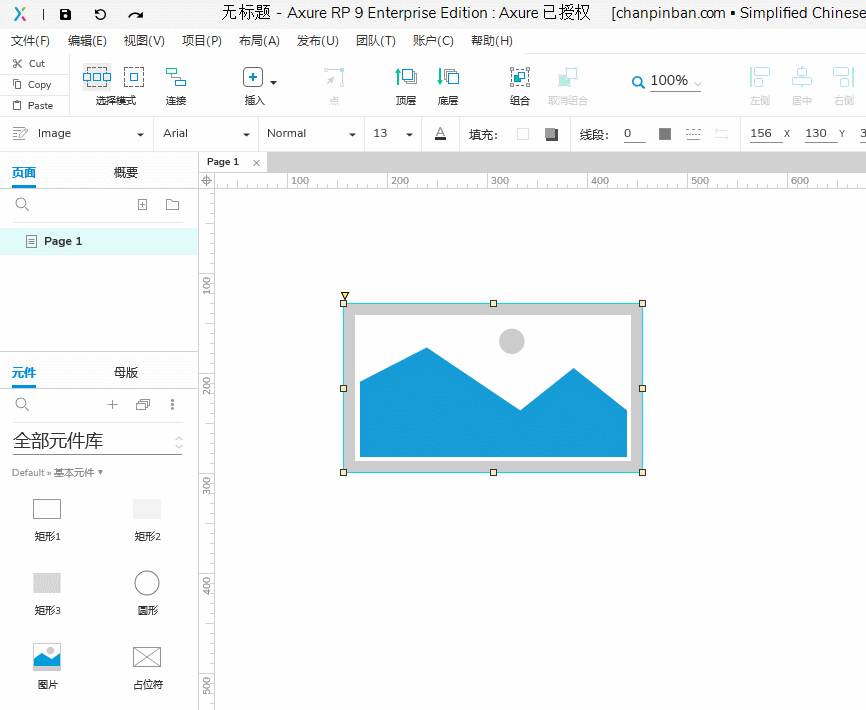Open the 全部元件库 library selector
Viewport: 866px width, 710px height.
click(x=97, y=441)
